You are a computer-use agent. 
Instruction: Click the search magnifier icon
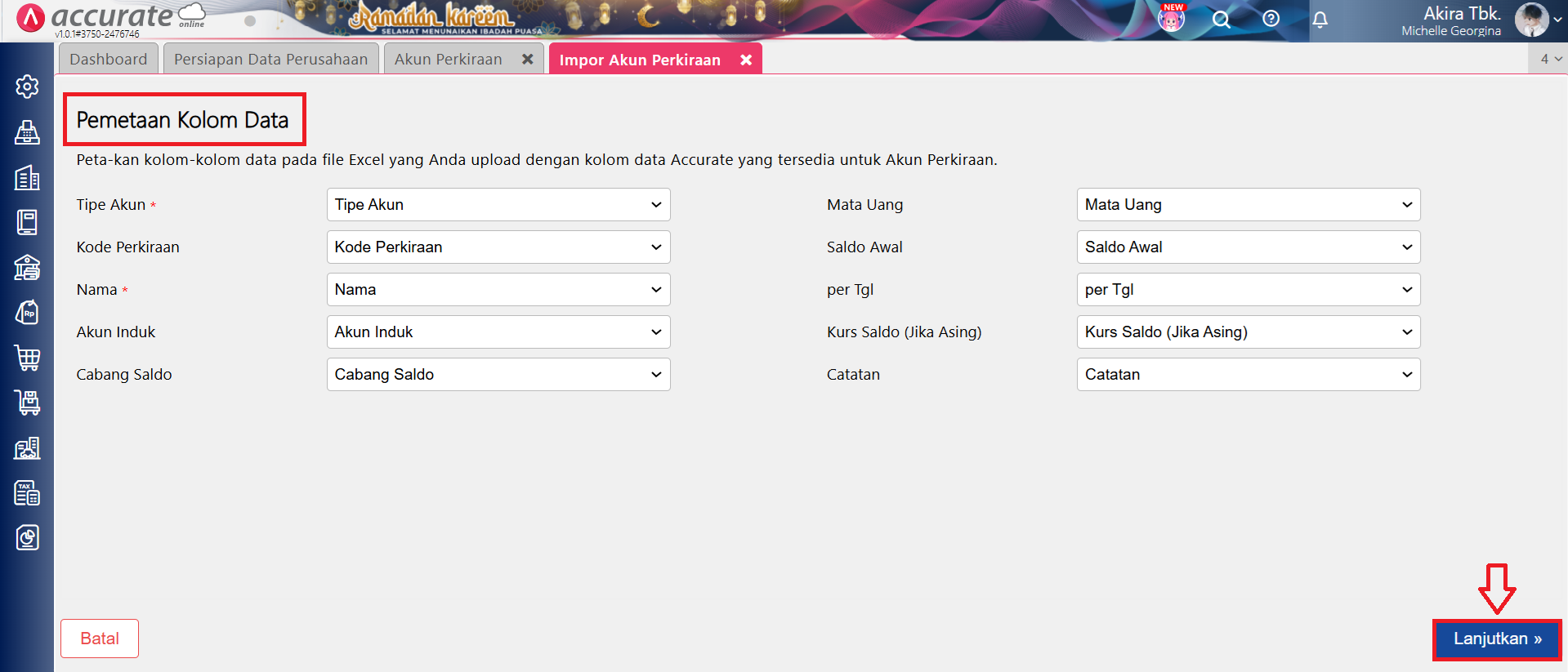(1221, 20)
